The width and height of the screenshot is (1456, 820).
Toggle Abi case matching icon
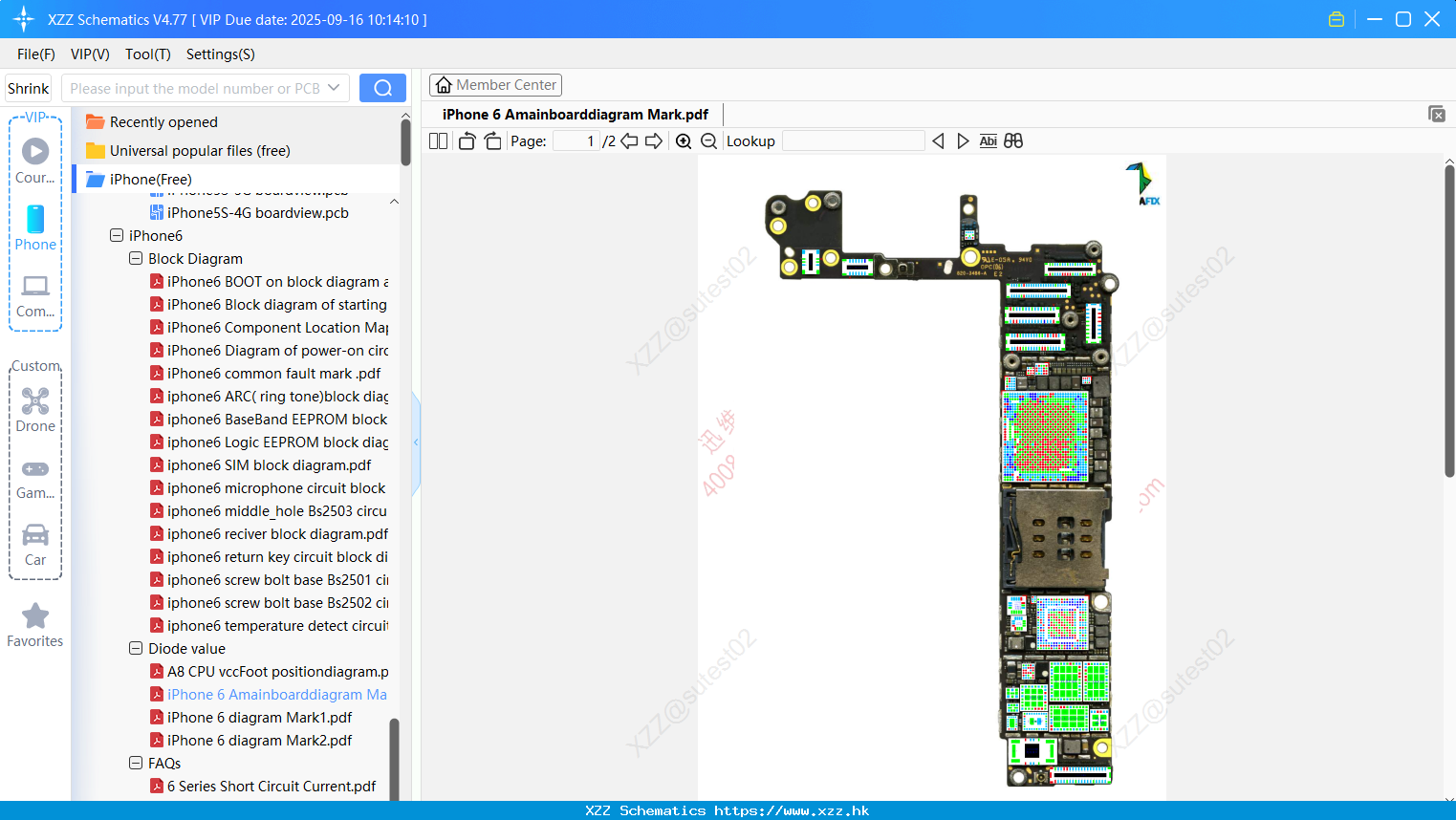coord(989,140)
